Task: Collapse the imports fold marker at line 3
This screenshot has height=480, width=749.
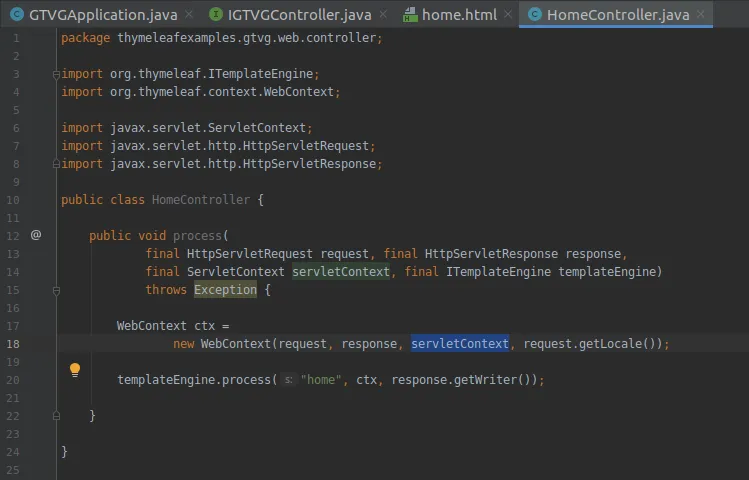Action: tap(56, 74)
